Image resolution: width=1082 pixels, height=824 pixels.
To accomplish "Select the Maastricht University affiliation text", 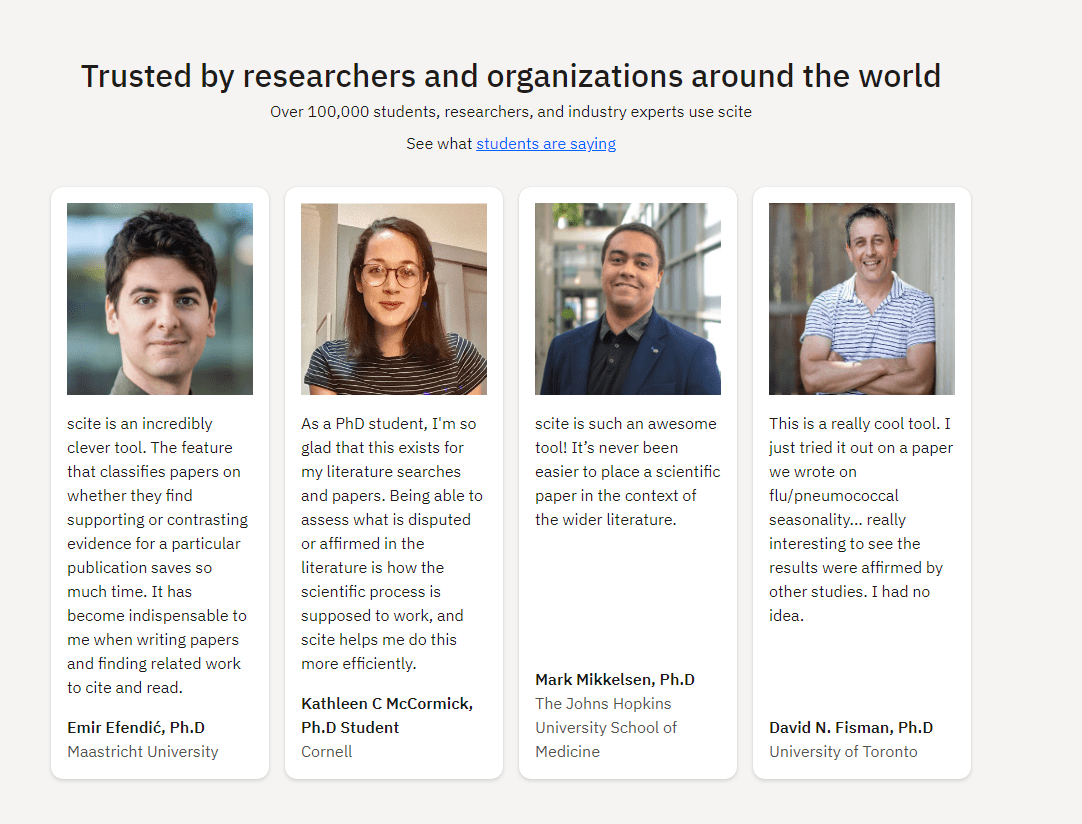I will point(142,751).
